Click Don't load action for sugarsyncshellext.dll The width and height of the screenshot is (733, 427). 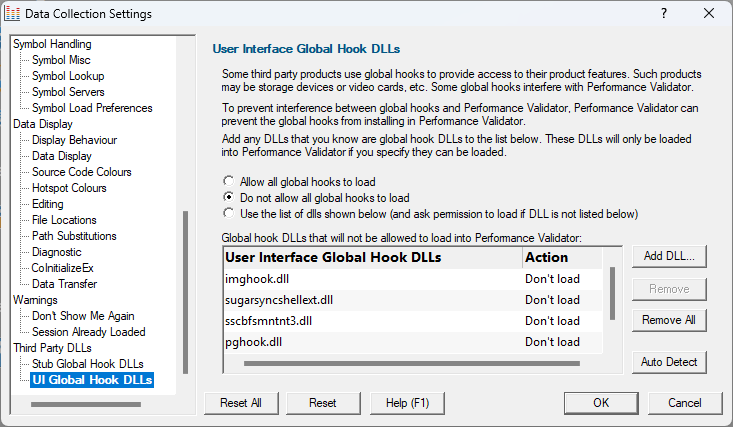[x=552, y=300]
